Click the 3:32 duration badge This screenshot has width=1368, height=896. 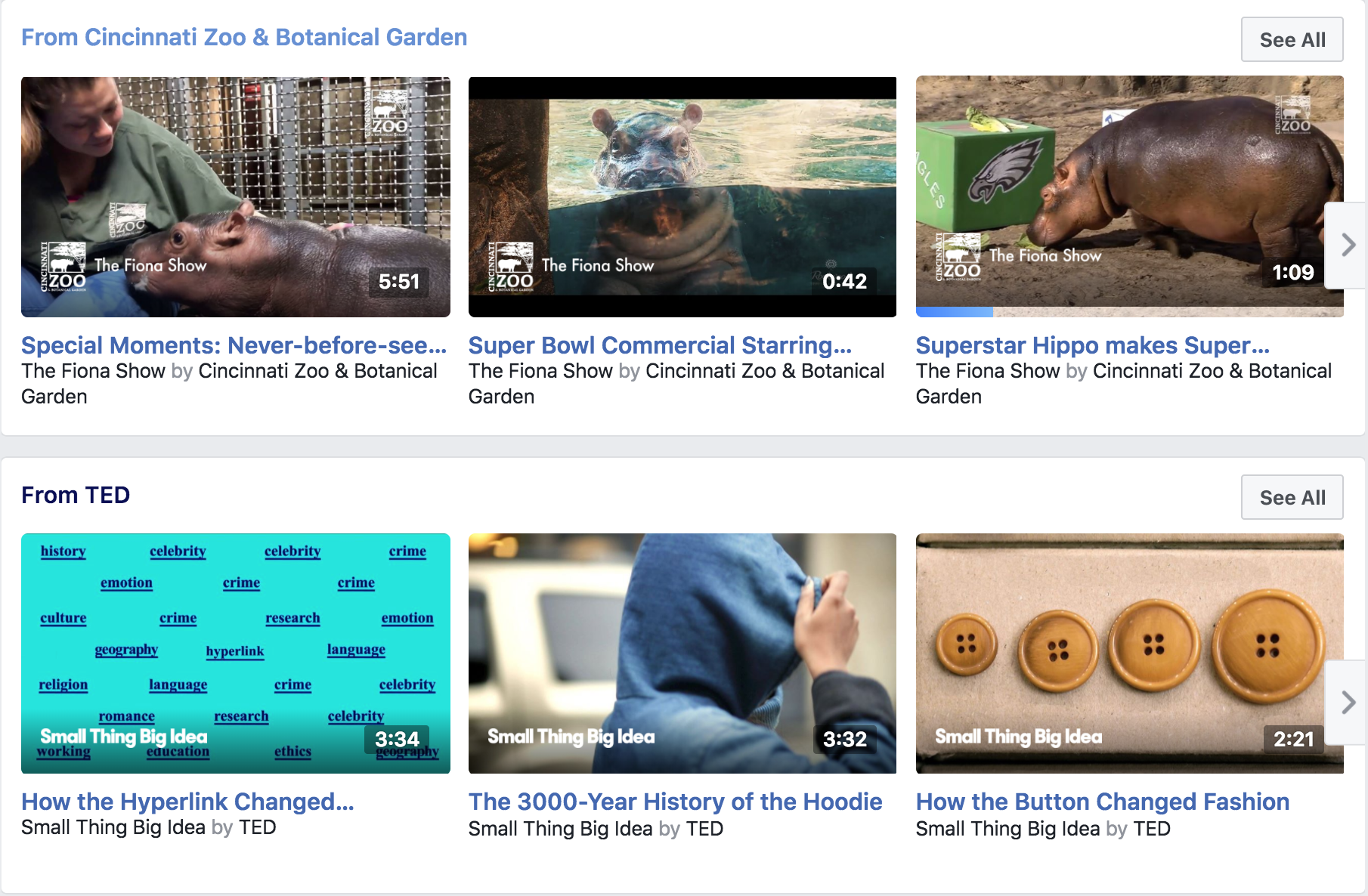[x=845, y=739]
